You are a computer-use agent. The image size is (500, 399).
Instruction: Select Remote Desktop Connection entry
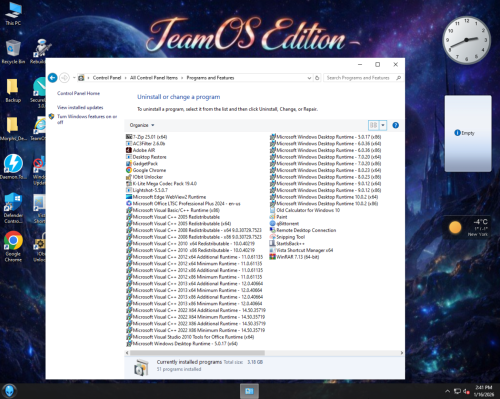pyautogui.click(x=303, y=230)
